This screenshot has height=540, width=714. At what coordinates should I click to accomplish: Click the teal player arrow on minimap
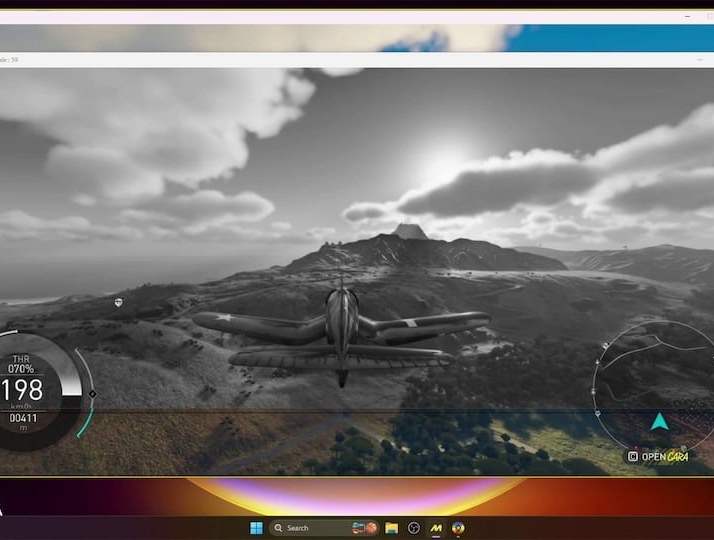tap(659, 422)
